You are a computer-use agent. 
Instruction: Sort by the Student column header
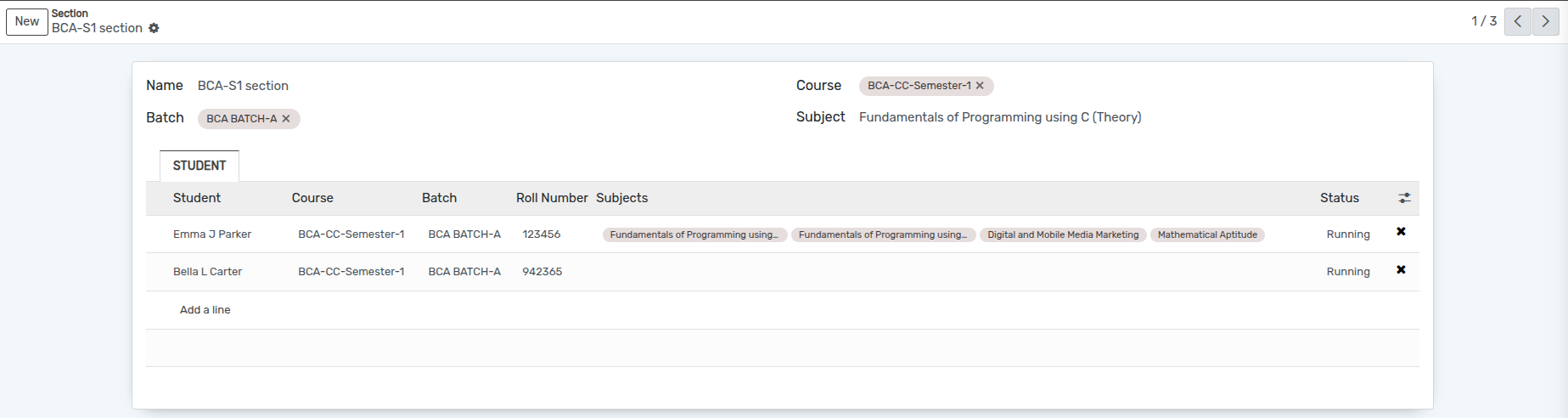pos(197,198)
